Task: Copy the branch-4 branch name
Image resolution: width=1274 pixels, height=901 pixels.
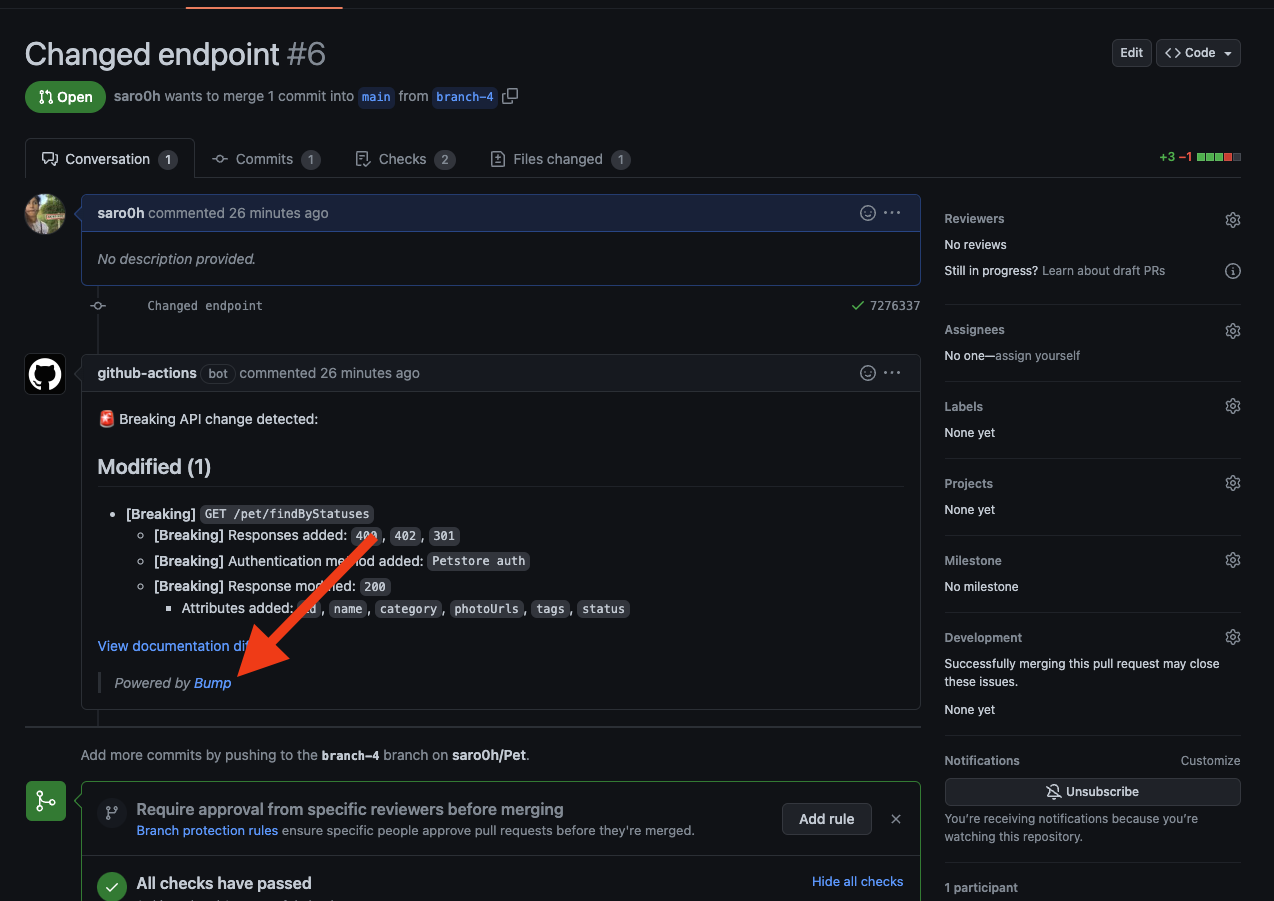Action: tap(510, 96)
